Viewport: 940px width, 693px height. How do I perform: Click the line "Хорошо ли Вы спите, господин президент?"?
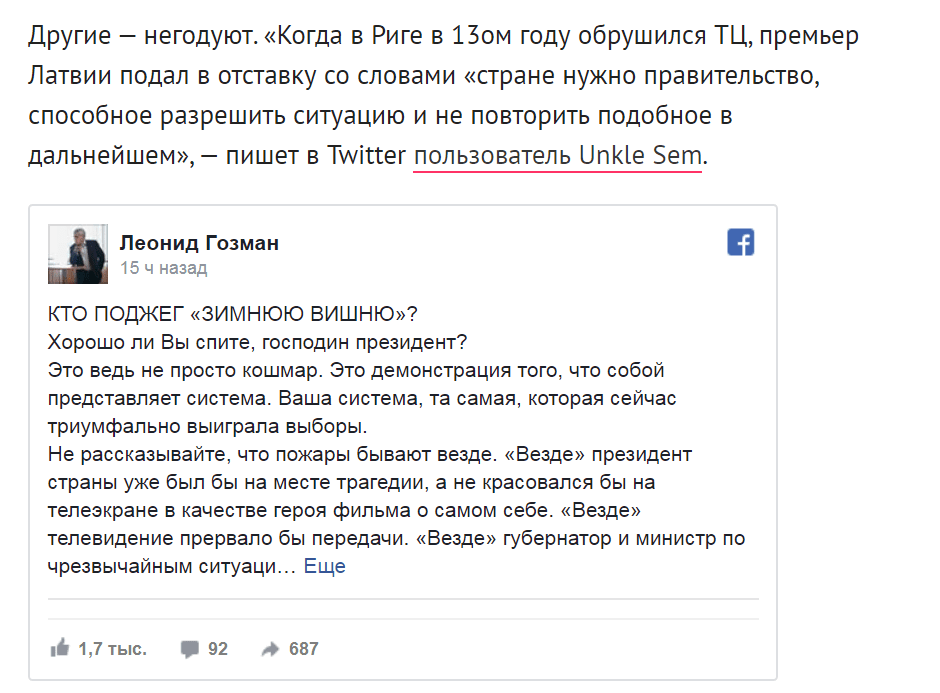[257, 342]
